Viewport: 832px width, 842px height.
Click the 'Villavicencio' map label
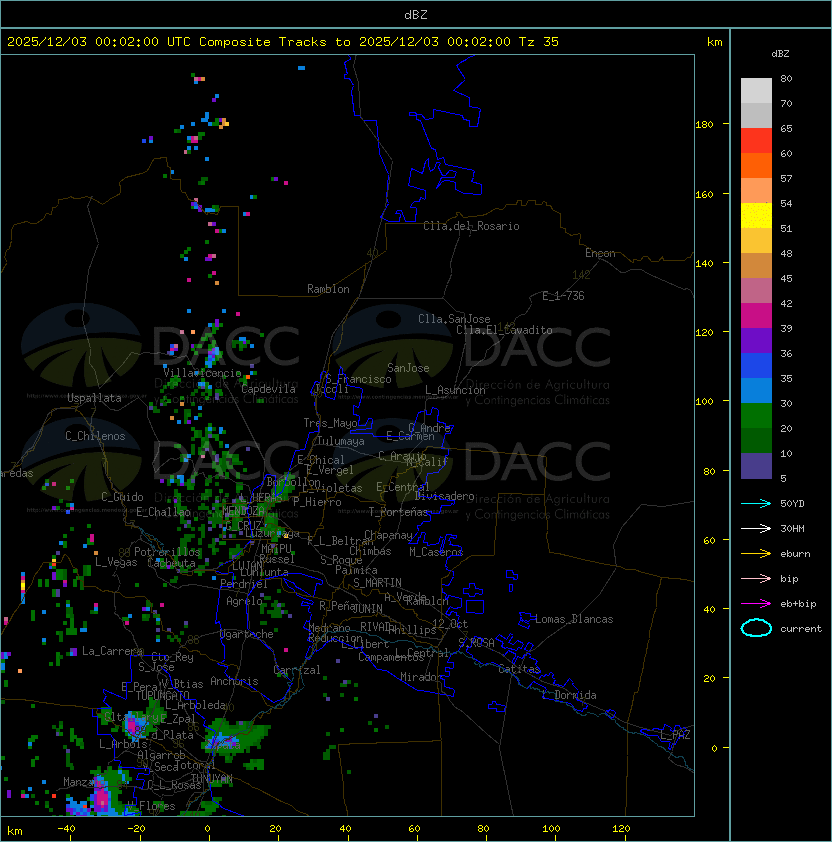pos(202,373)
